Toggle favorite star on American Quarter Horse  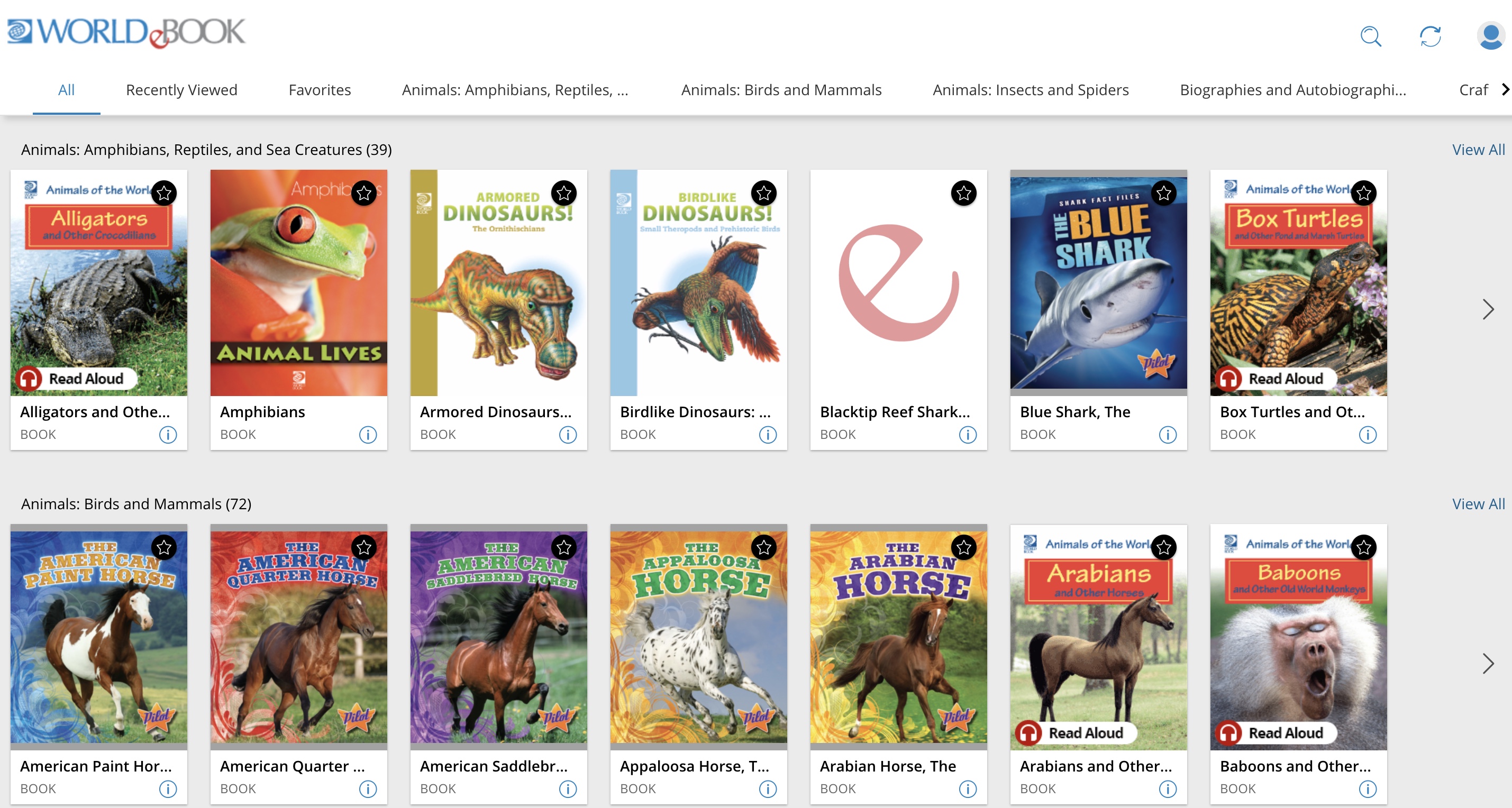point(364,547)
